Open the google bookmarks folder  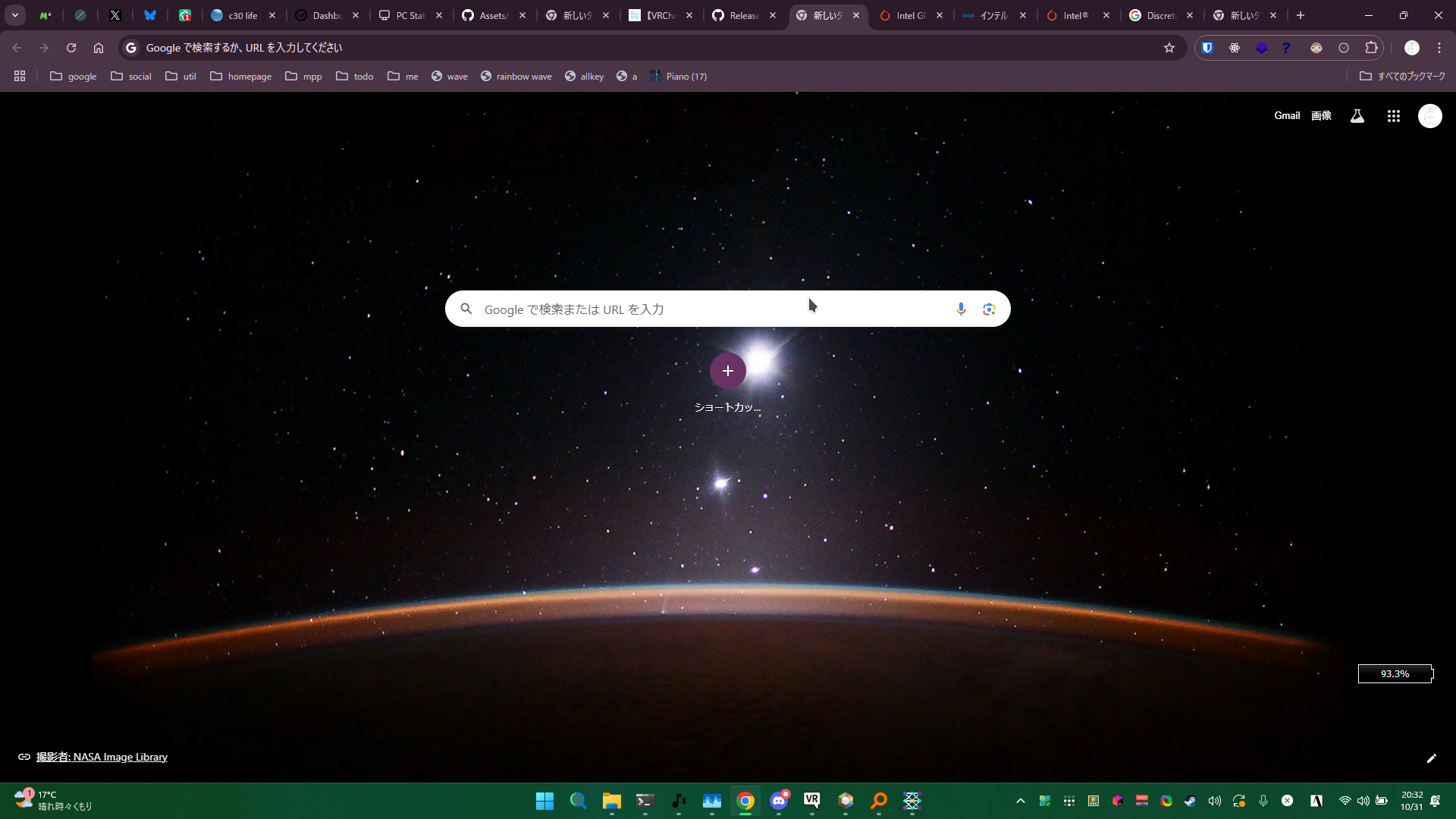(x=73, y=76)
